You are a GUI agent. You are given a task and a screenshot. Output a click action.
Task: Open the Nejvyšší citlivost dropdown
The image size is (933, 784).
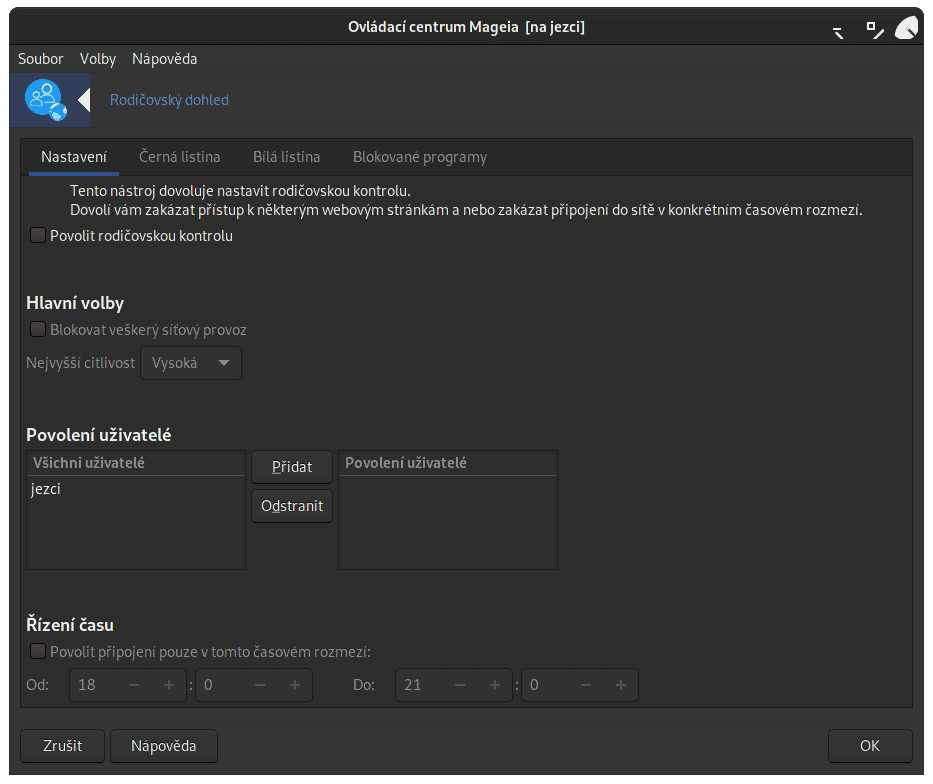coord(191,363)
